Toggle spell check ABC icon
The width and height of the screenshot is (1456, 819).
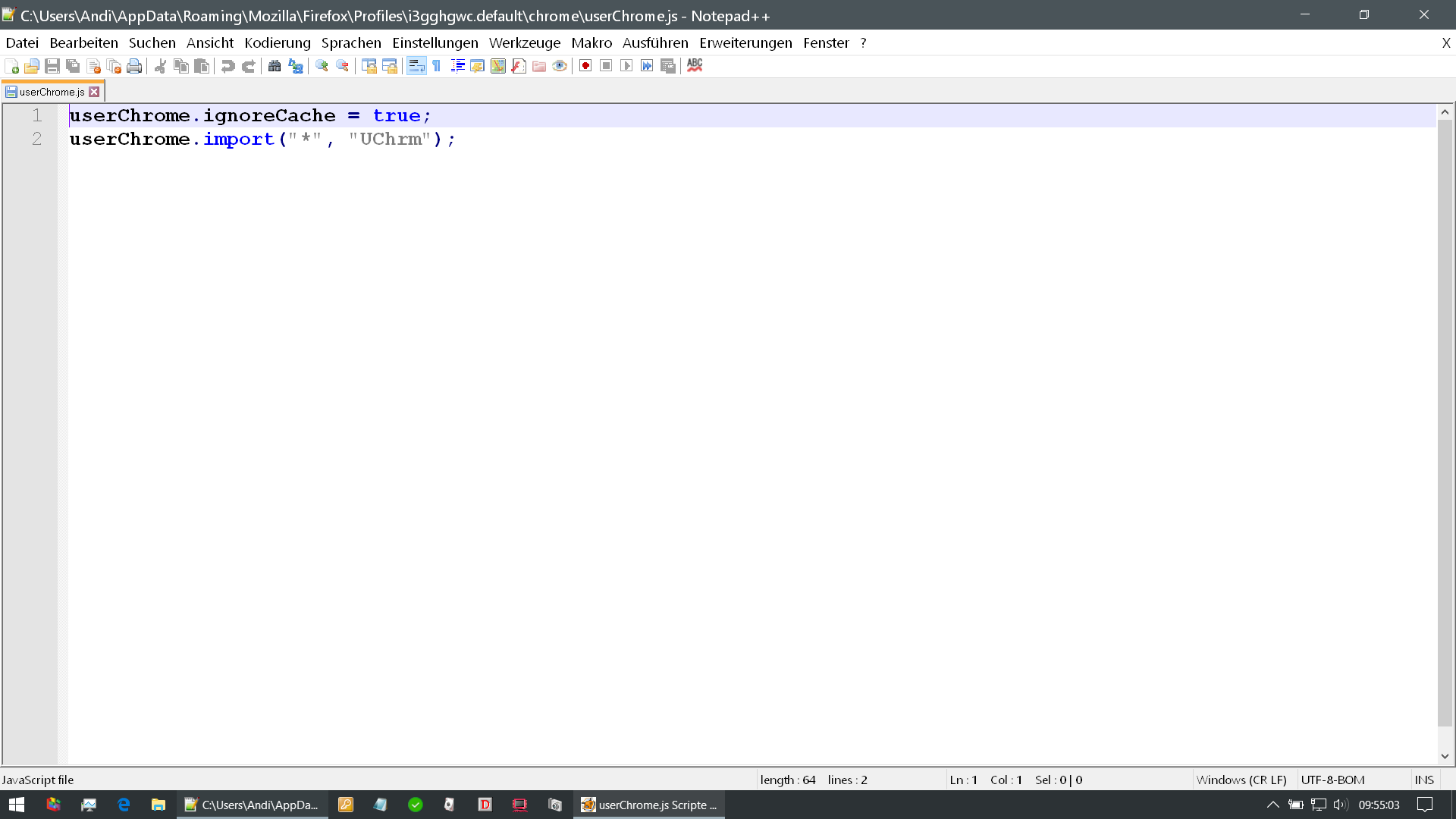(x=695, y=66)
